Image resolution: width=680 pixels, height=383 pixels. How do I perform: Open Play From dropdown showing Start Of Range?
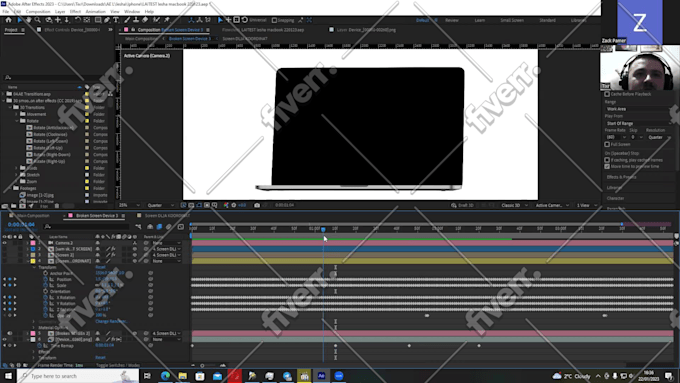(x=637, y=123)
